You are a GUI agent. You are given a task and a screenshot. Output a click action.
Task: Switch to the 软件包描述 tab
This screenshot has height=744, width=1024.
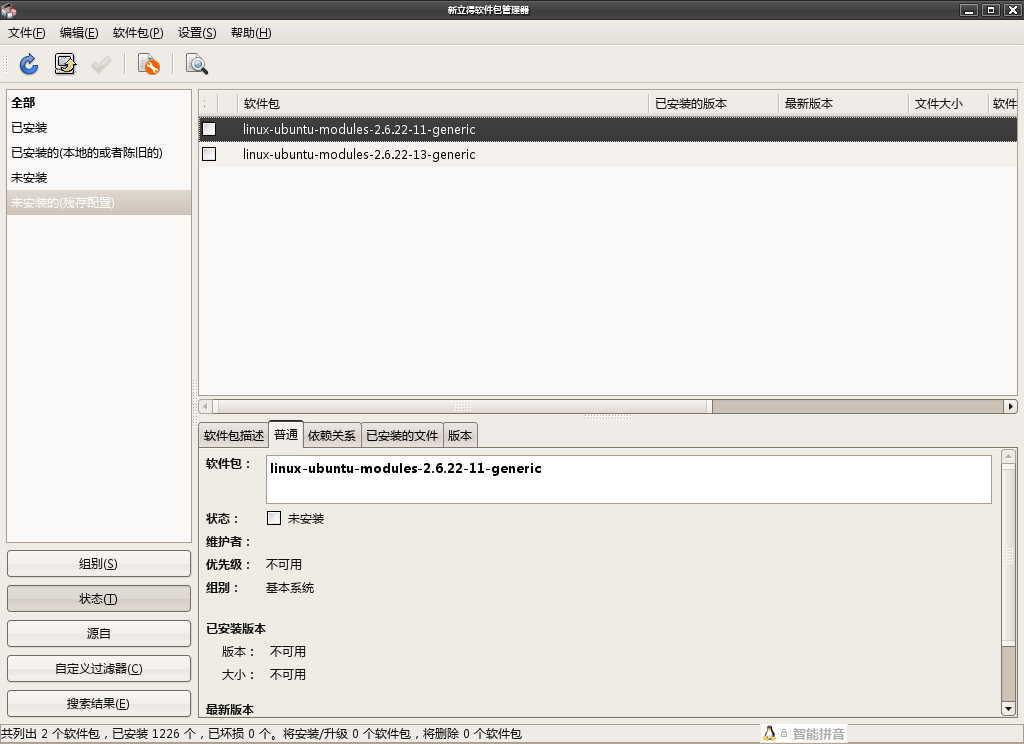tap(234, 436)
